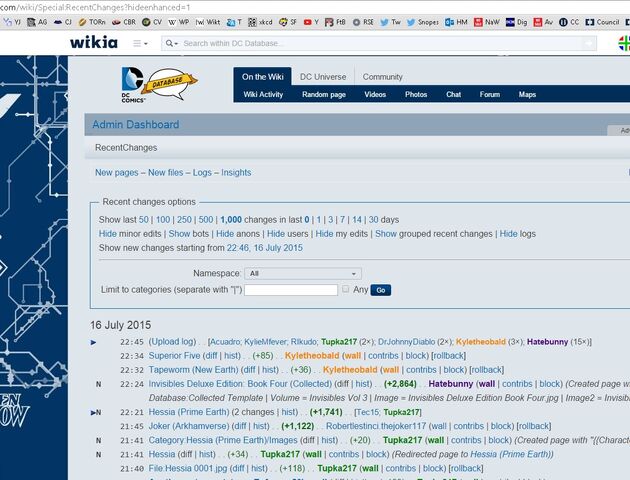Image resolution: width=630 pixels, height=480 pixels.
Task: Open the YJ bookmark
Action: pyautogui.click(x=12, y=22)
